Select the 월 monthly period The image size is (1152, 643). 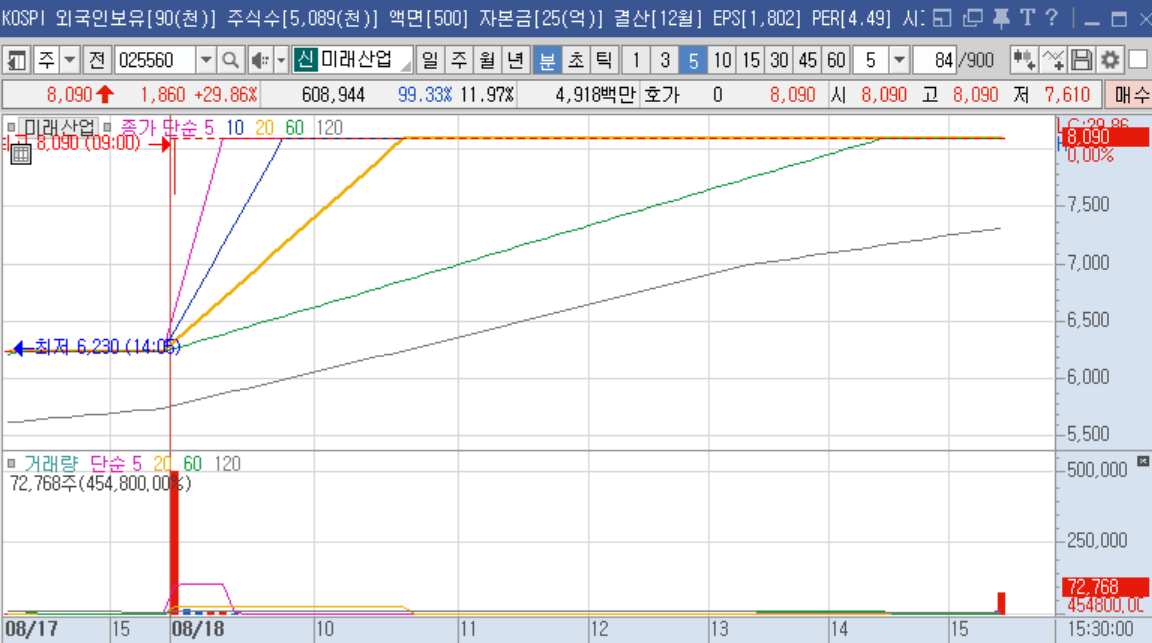point(487,60)
